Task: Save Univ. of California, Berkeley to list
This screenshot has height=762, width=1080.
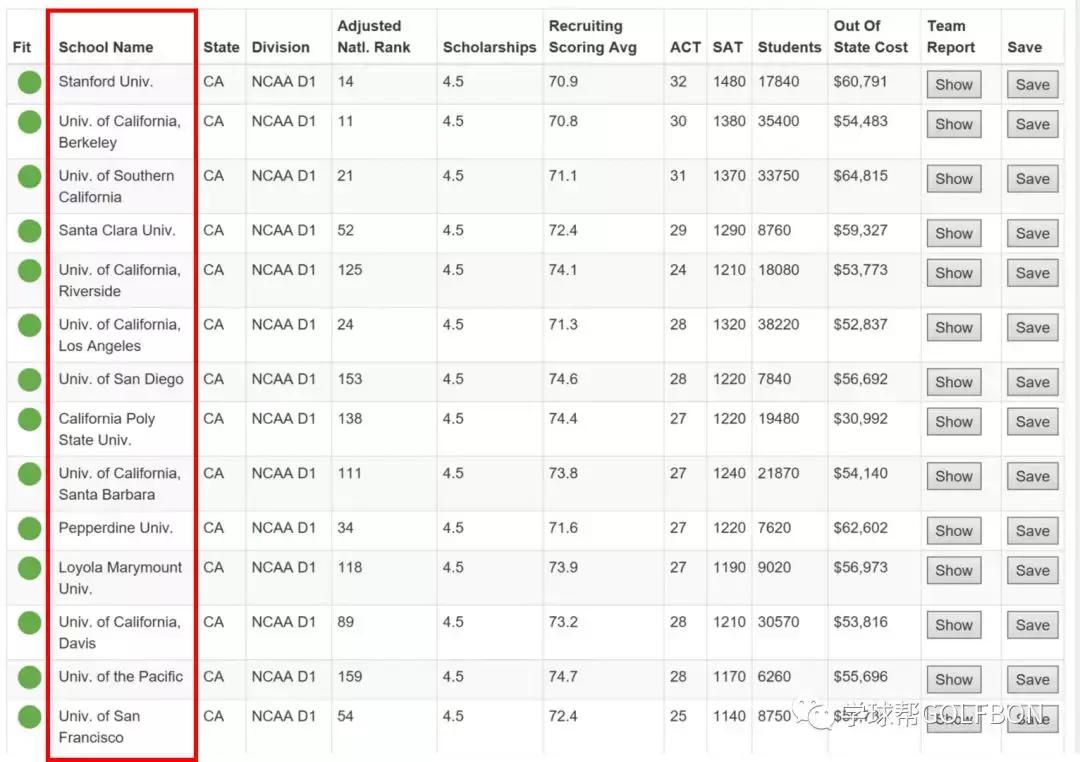Action: pos(1032,125)
